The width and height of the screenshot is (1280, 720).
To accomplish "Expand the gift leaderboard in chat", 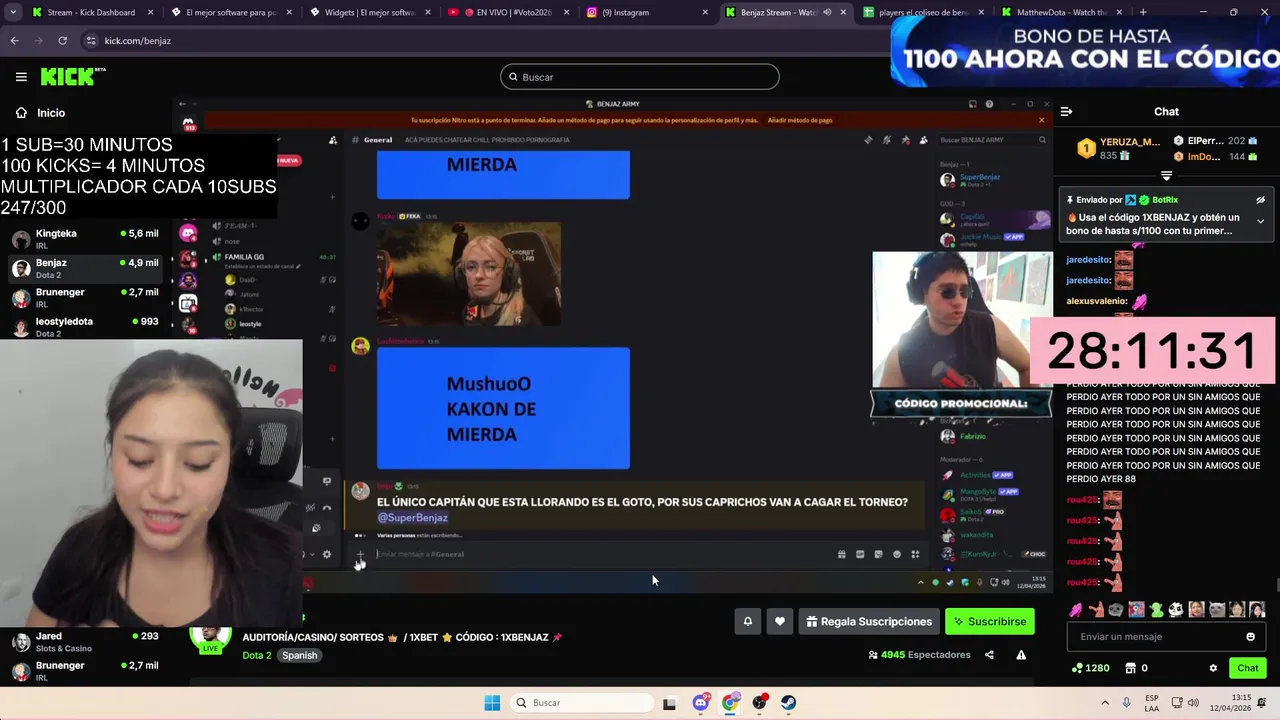I will (x=1166, y=176).
